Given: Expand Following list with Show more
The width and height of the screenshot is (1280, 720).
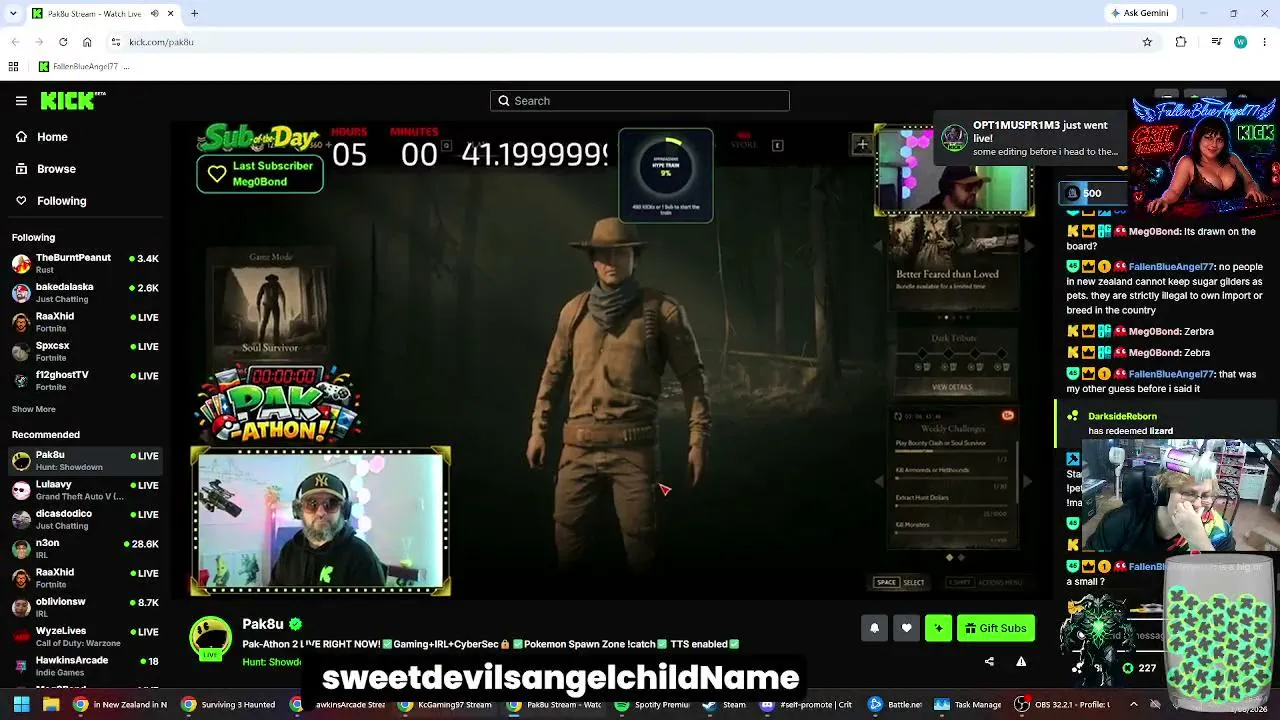Looking at the screenshot, I should 33,409.
